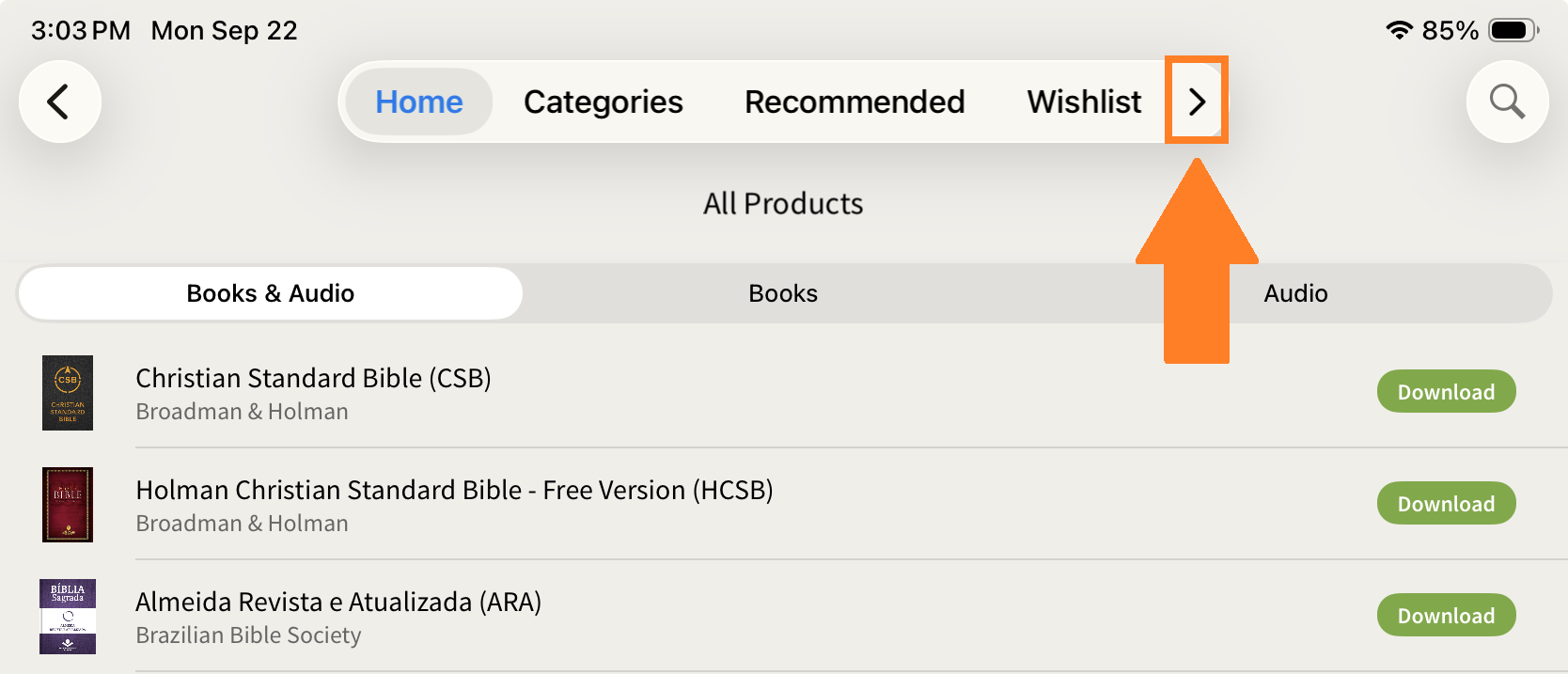
Task: Tap the Almeida Biblia Sagrada cover thumbnail
Action: coord(68,617)
